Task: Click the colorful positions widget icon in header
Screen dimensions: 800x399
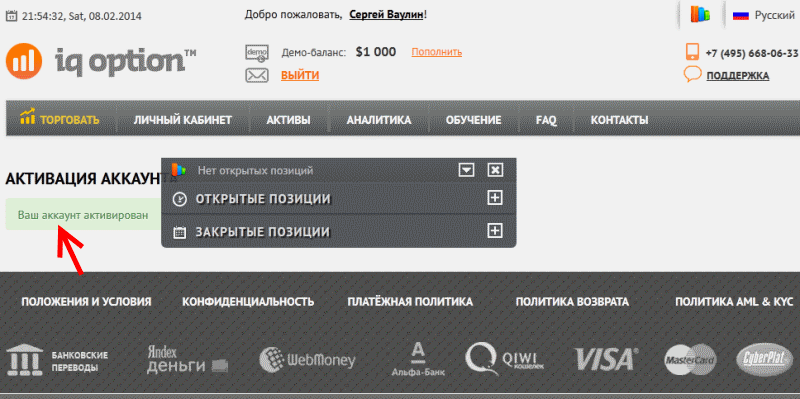Action: tap(701, 14)
